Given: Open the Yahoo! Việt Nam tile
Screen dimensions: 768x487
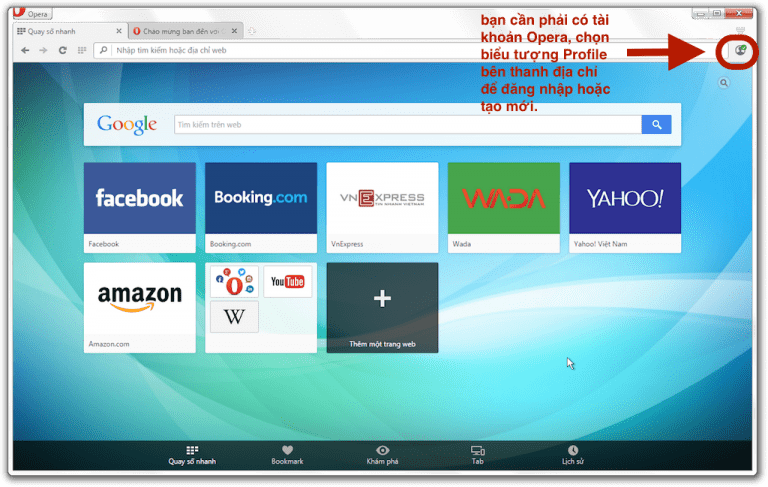Looking at the screenshot, I should (x=625, y=208).
